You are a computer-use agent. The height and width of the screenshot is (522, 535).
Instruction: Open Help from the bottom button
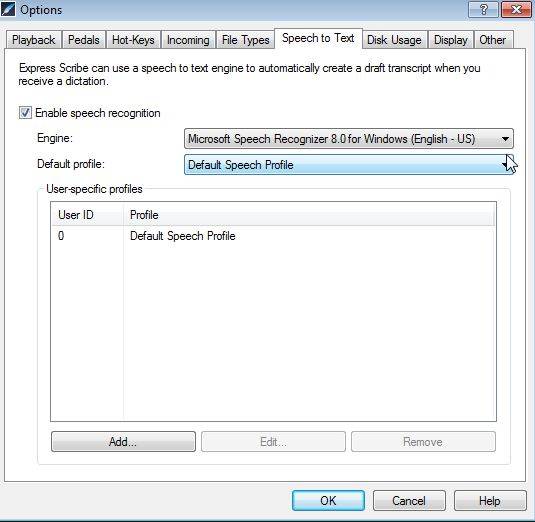490,501
